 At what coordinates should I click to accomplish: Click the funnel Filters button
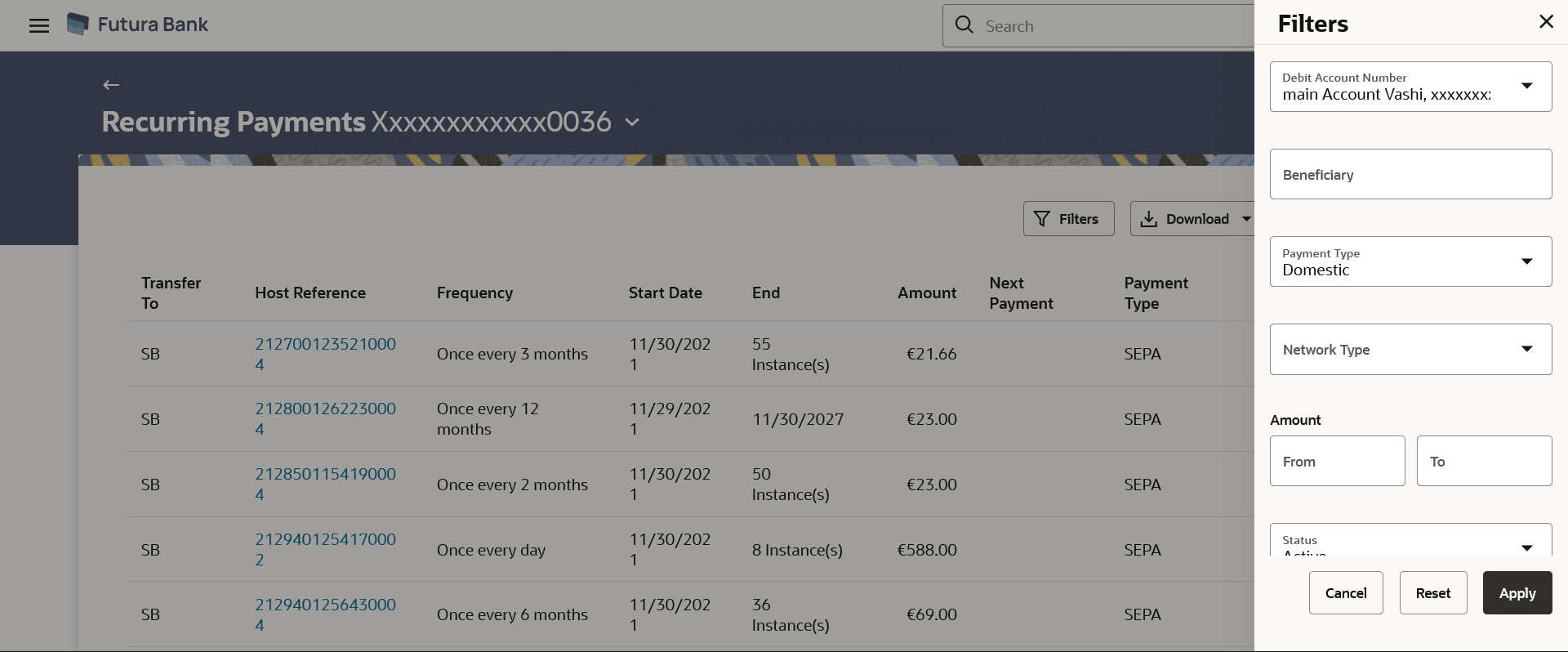pos(1068,219)
